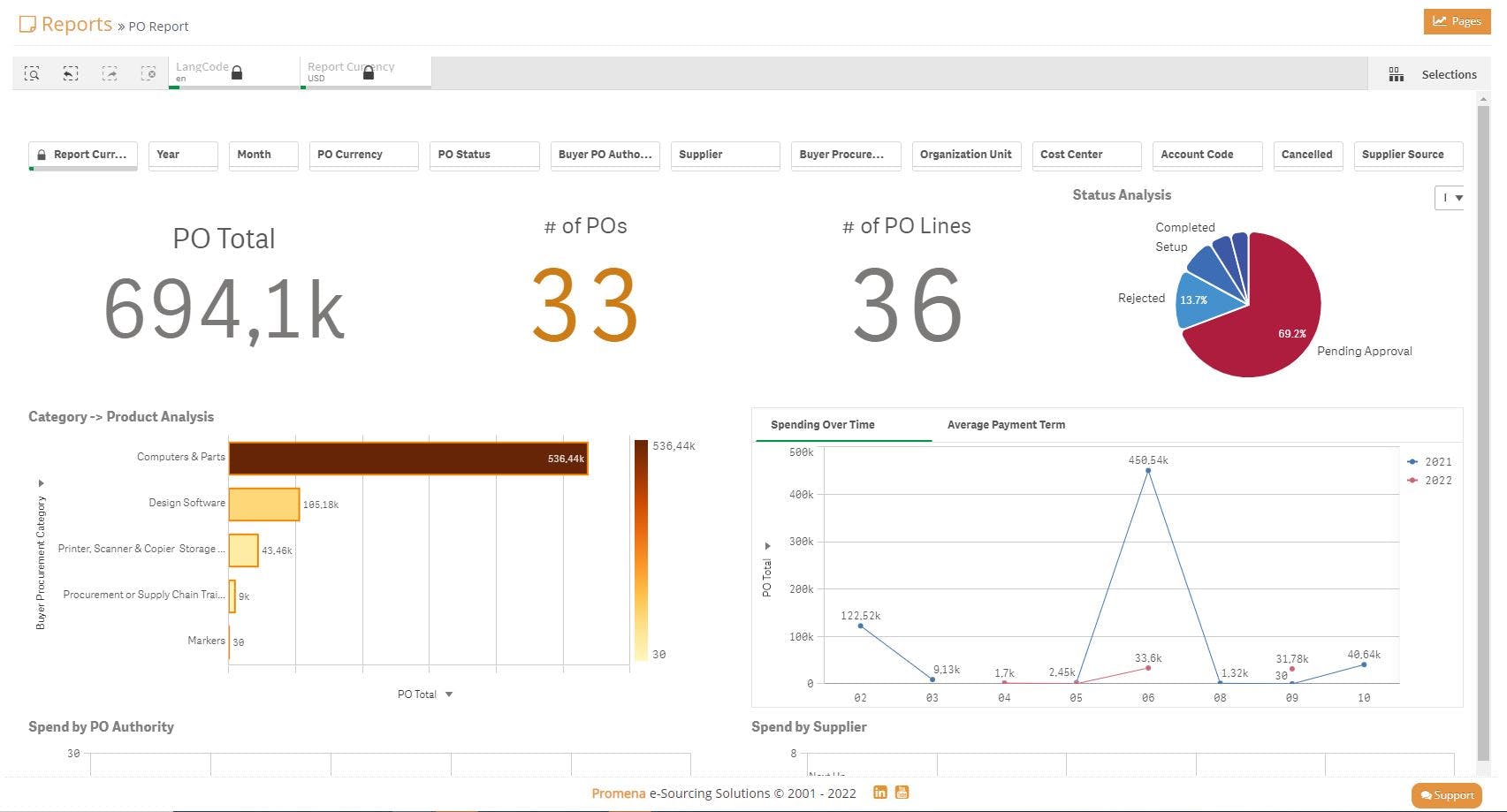Open the PO Status filter
1507x812 pixels.
tap(484, 155)
